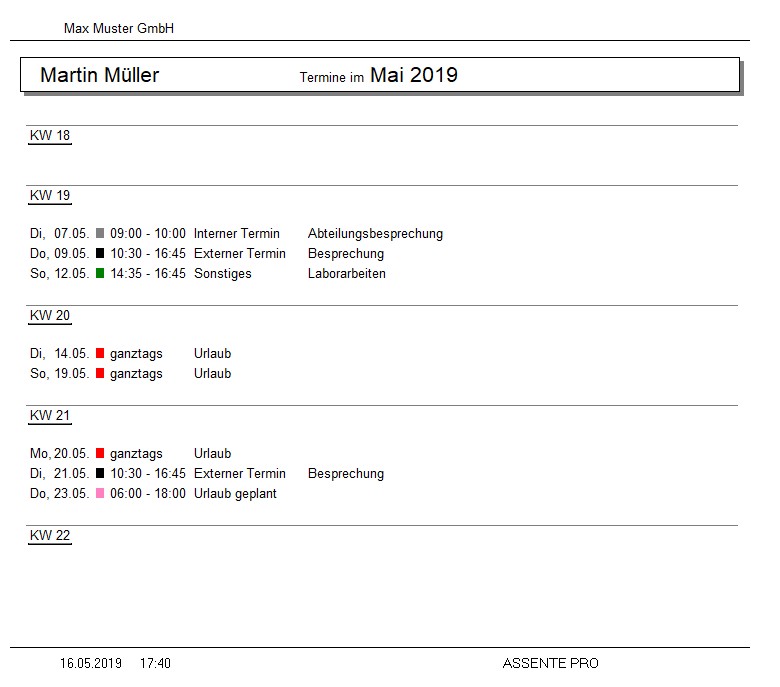Click Urlaub on the So, 19.05. row
Screen dimensions: 780x687
212,374
